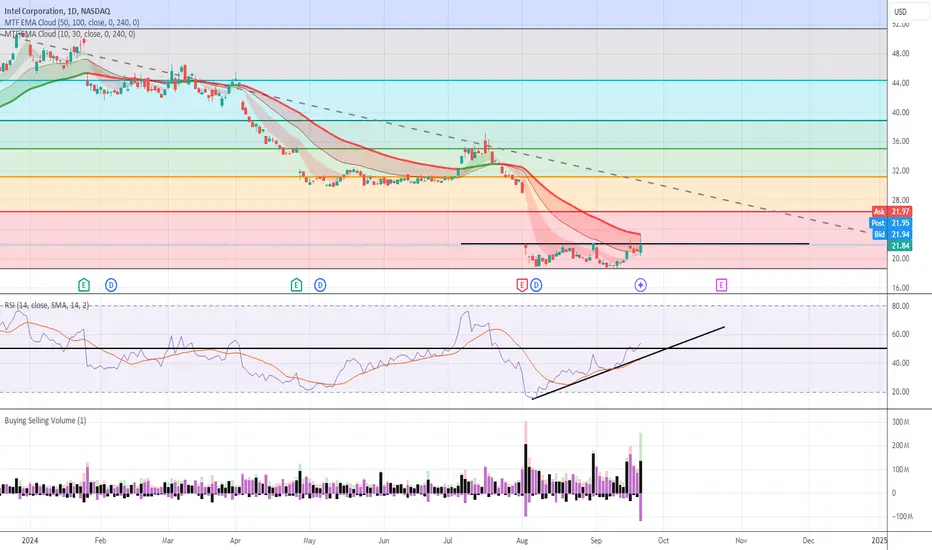Click the 300M volume scale label

pyautogui.click(x=900, y=422)
